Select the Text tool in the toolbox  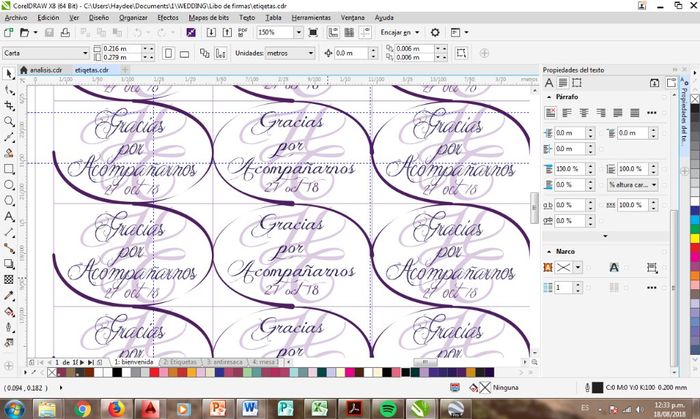pos(9,216)
